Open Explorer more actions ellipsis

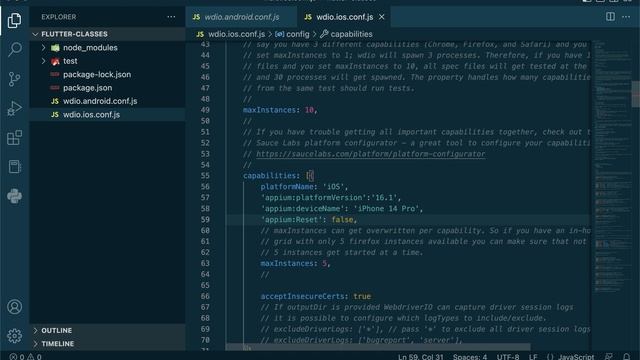tap(171, 17)
